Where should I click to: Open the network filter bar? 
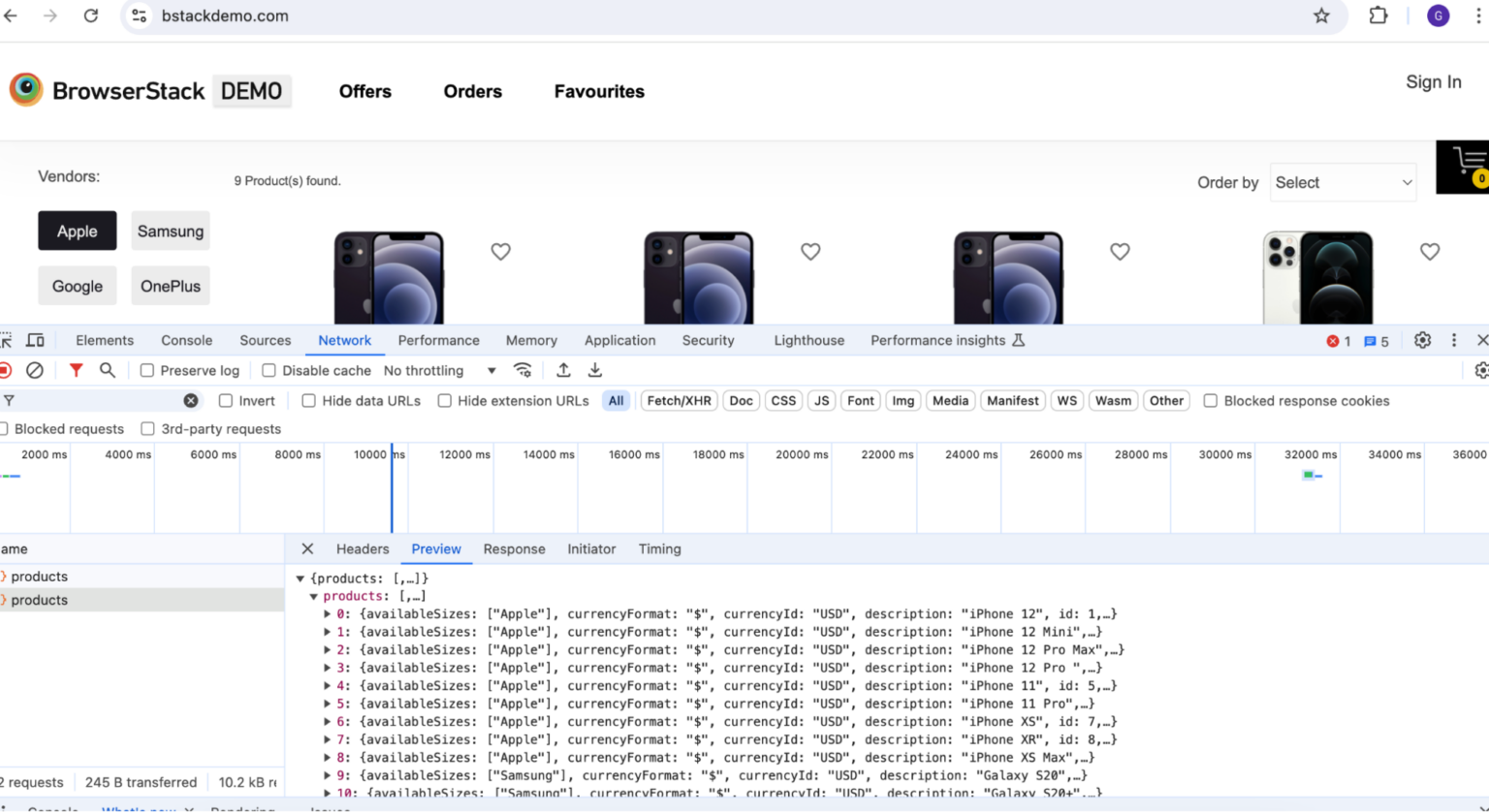(77, 370)
